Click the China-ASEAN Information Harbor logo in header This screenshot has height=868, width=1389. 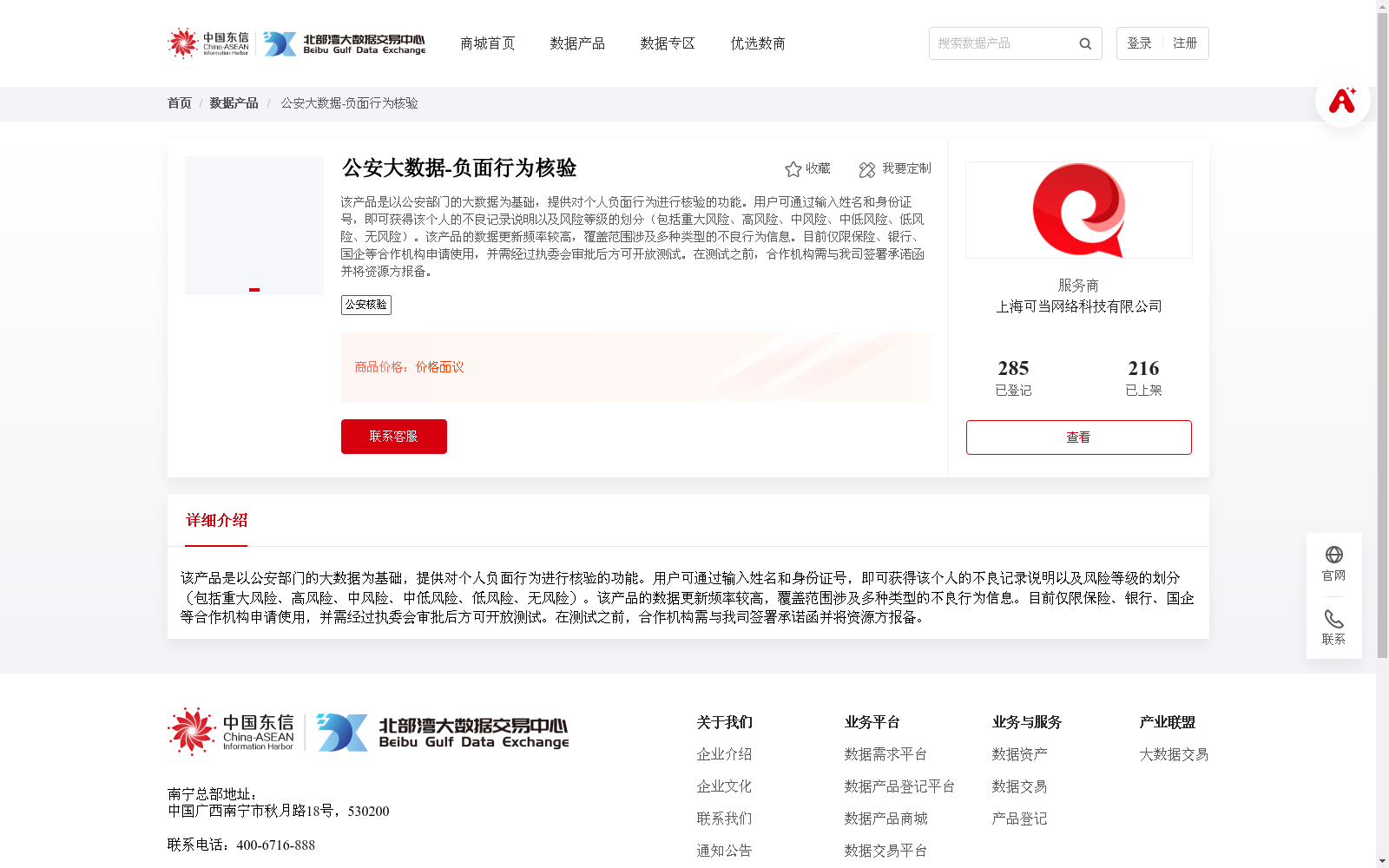point(208,43)
